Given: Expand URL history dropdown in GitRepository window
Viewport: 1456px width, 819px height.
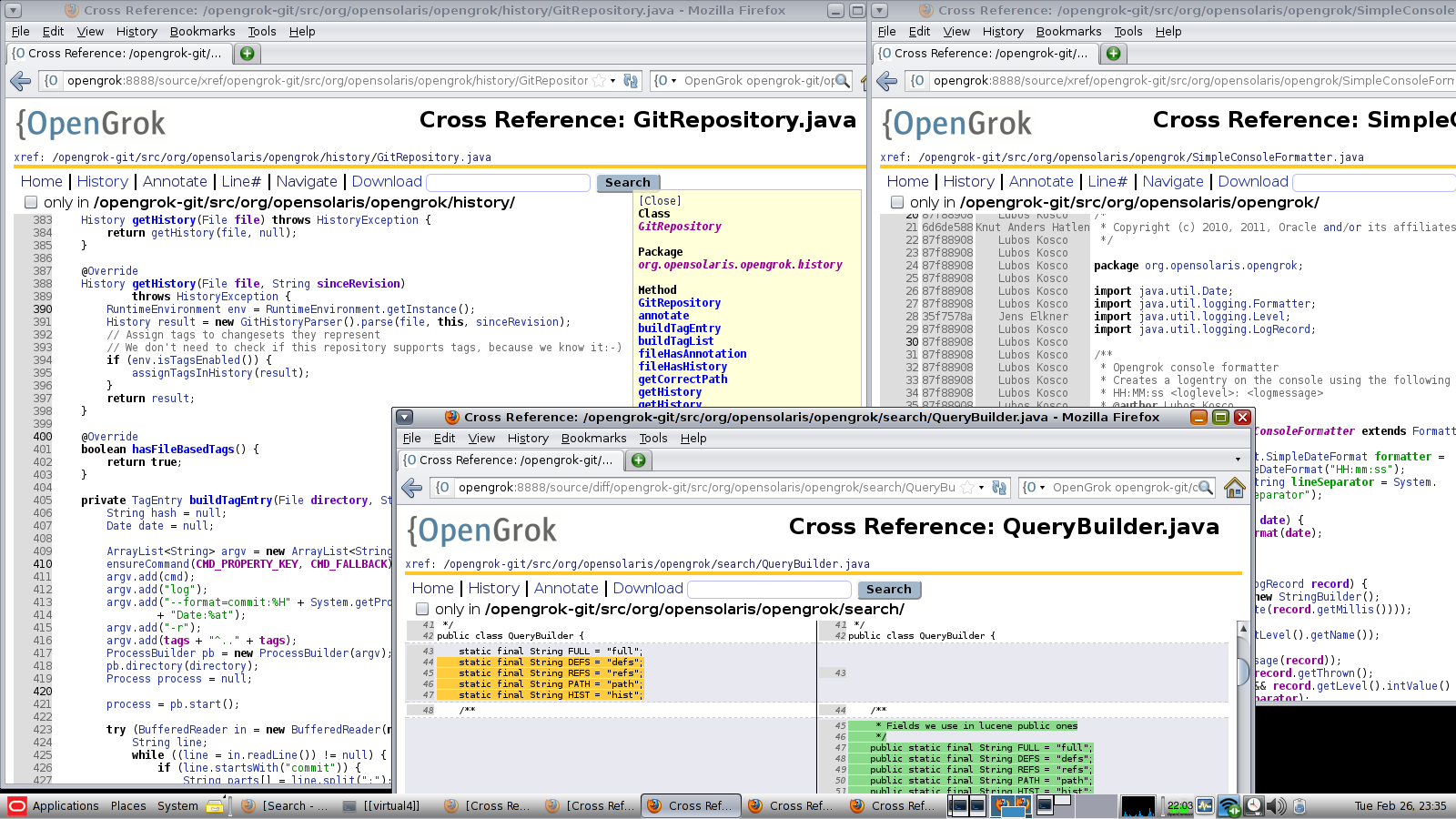Looking at the screenshot, I should click(x=613, y=81).
